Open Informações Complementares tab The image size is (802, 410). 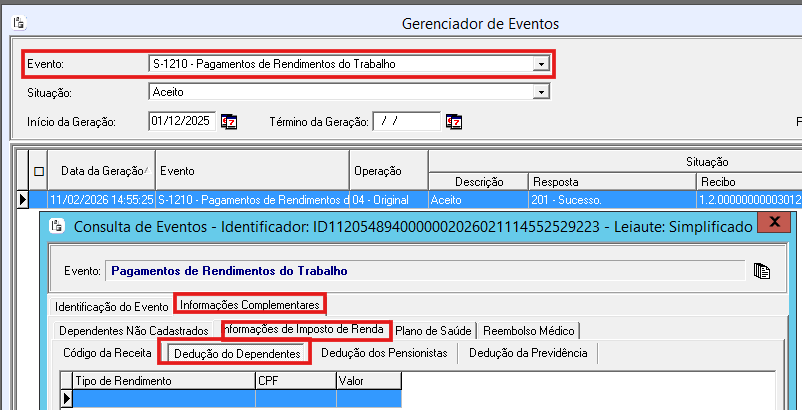tap(250, 304)
